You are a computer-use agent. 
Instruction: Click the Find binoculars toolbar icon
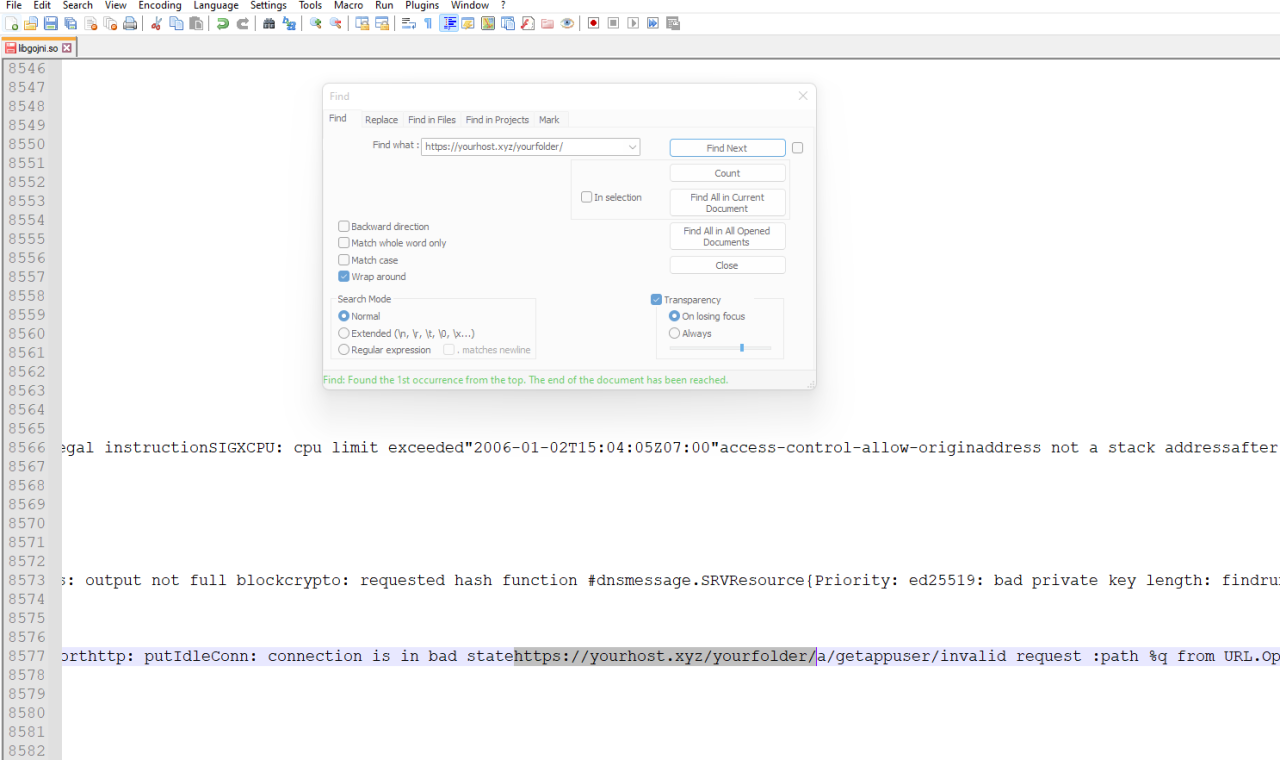point(269,23)
